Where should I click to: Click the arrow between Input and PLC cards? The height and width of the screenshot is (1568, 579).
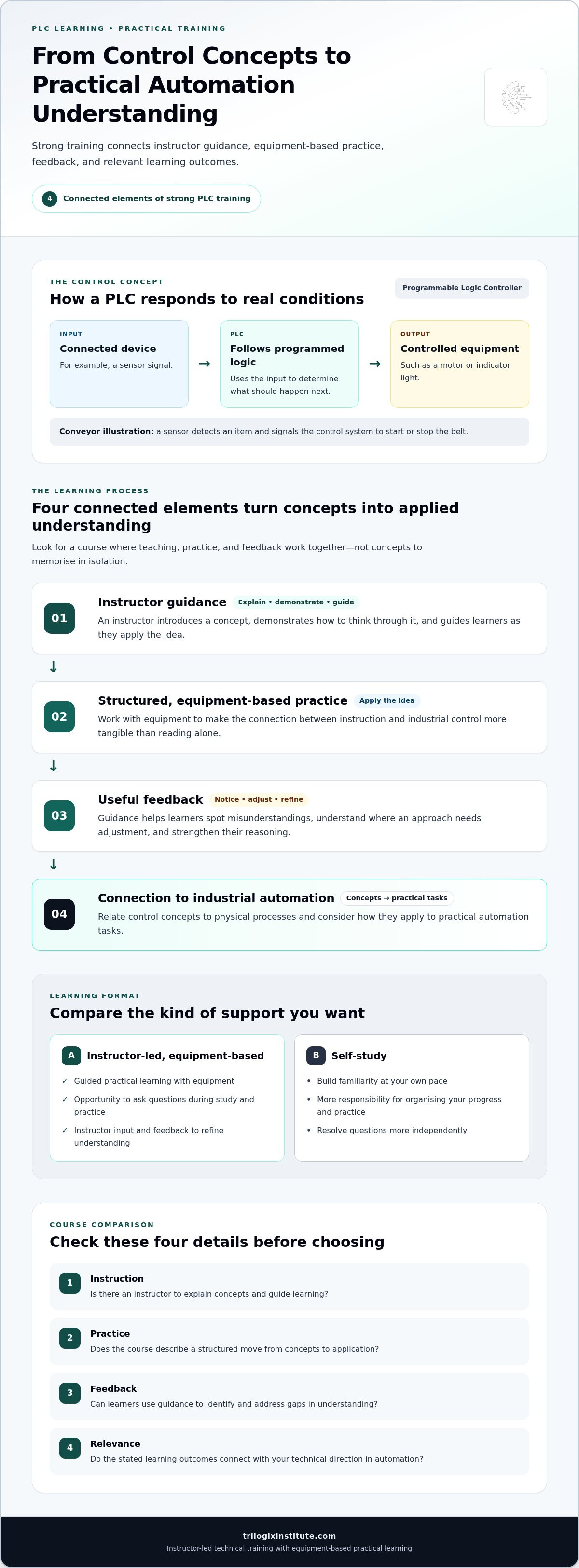[205, 364]
